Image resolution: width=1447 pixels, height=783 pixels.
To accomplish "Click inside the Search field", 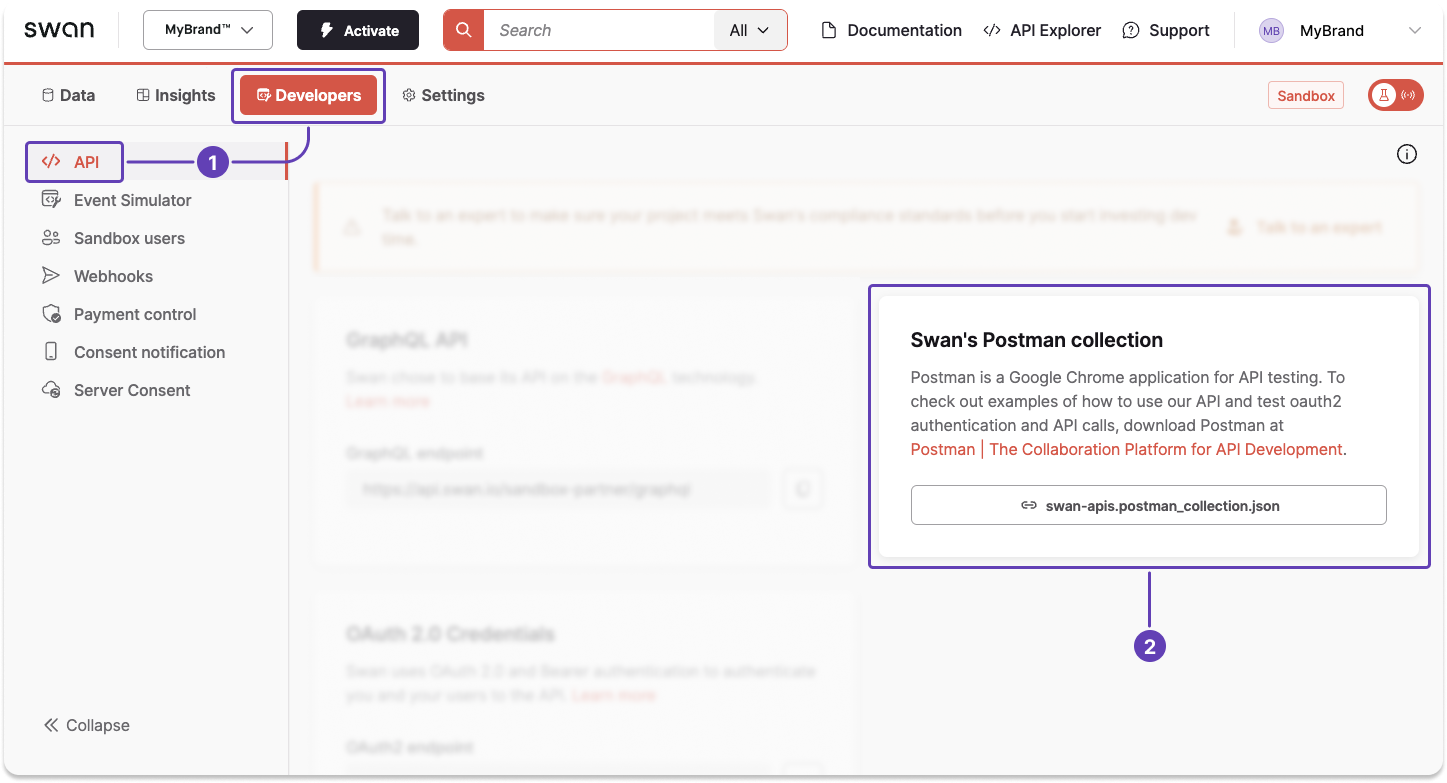I will pos(600,30).
